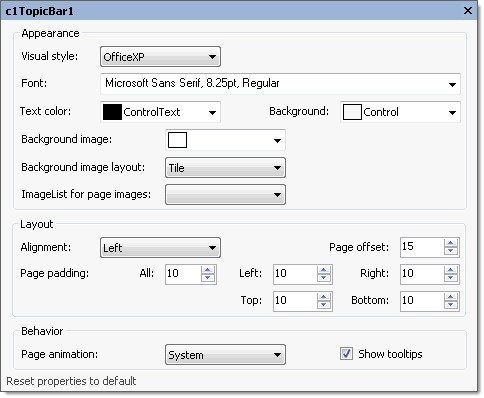This screenshot has width=484, height=398.
Task: Close the c1TopicBar1 dialog
Action: pos(468,11)
